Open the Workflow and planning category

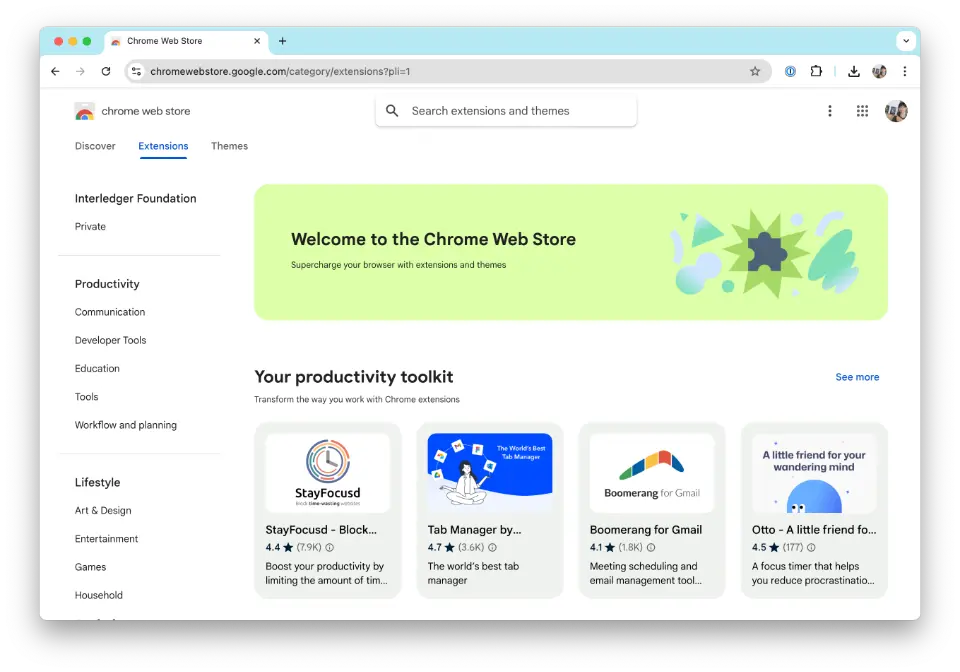126,424
